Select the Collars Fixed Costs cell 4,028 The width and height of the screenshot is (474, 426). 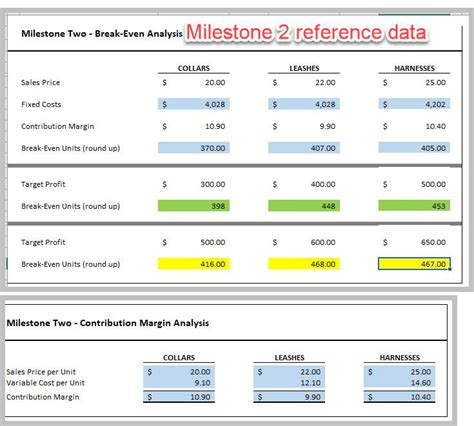pyautogui.click(x=194, y=104)
